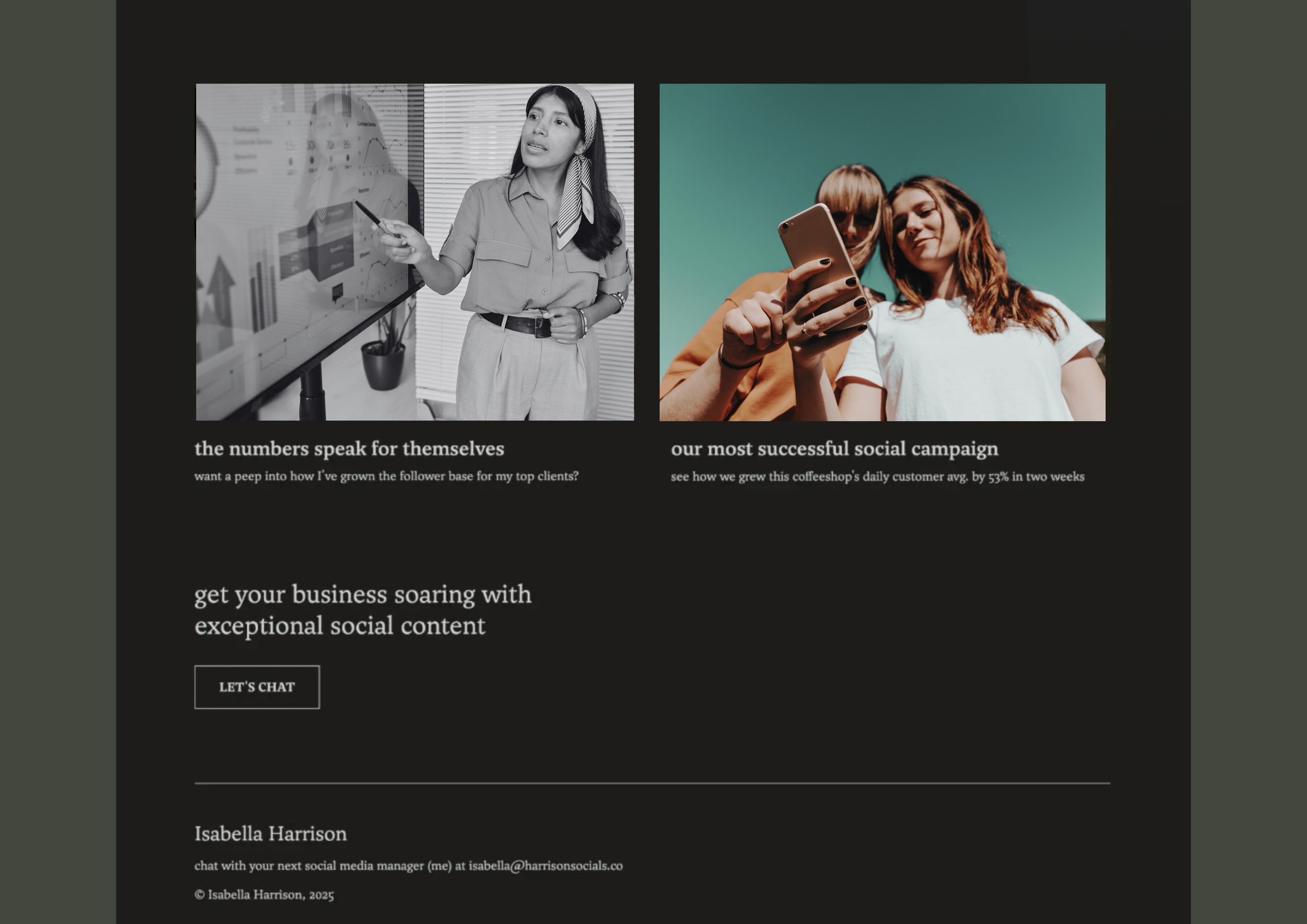Viewport: 1307px width, 924px height.
Task: Click "the numbers speak for themselves" heading
Action: tap(349, 449)
